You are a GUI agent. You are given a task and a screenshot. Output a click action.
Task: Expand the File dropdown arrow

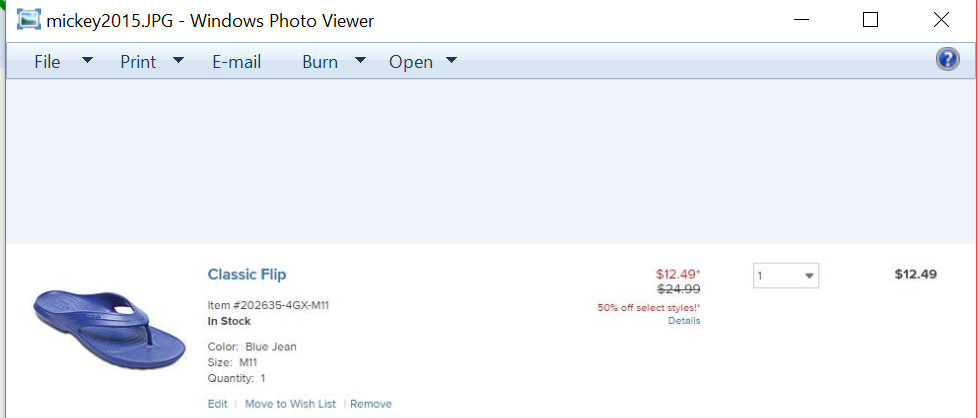click(x=87, y=61)
